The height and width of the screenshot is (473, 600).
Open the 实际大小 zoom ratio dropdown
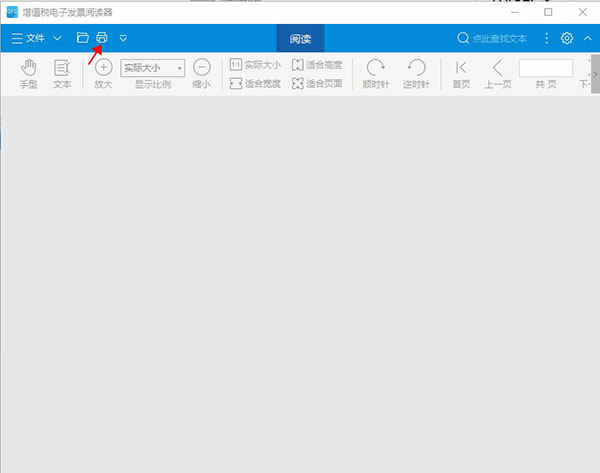pyautogui.click(x=152, y=68)
